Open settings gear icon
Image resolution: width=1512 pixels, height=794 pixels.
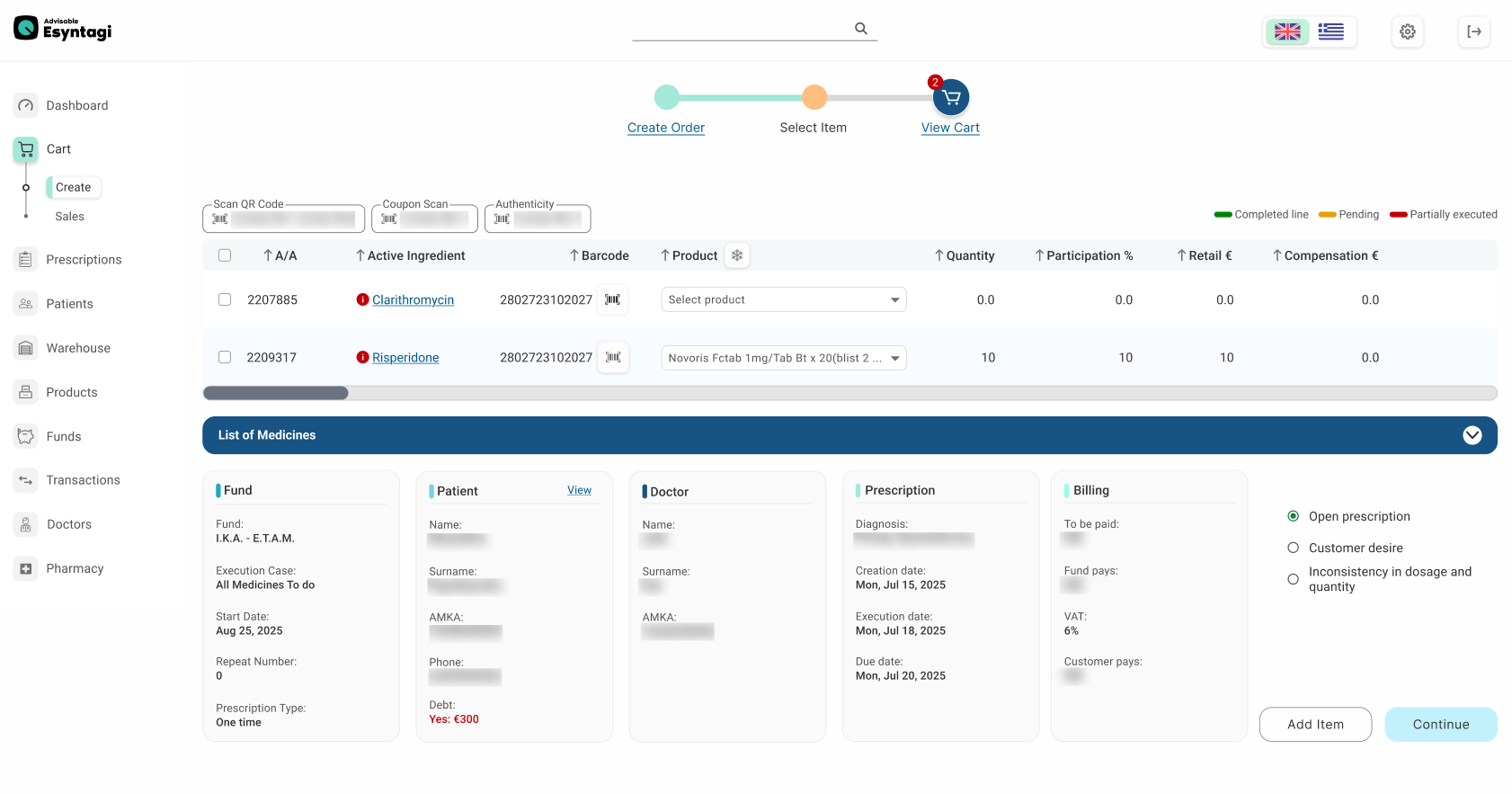(1408, 32)
